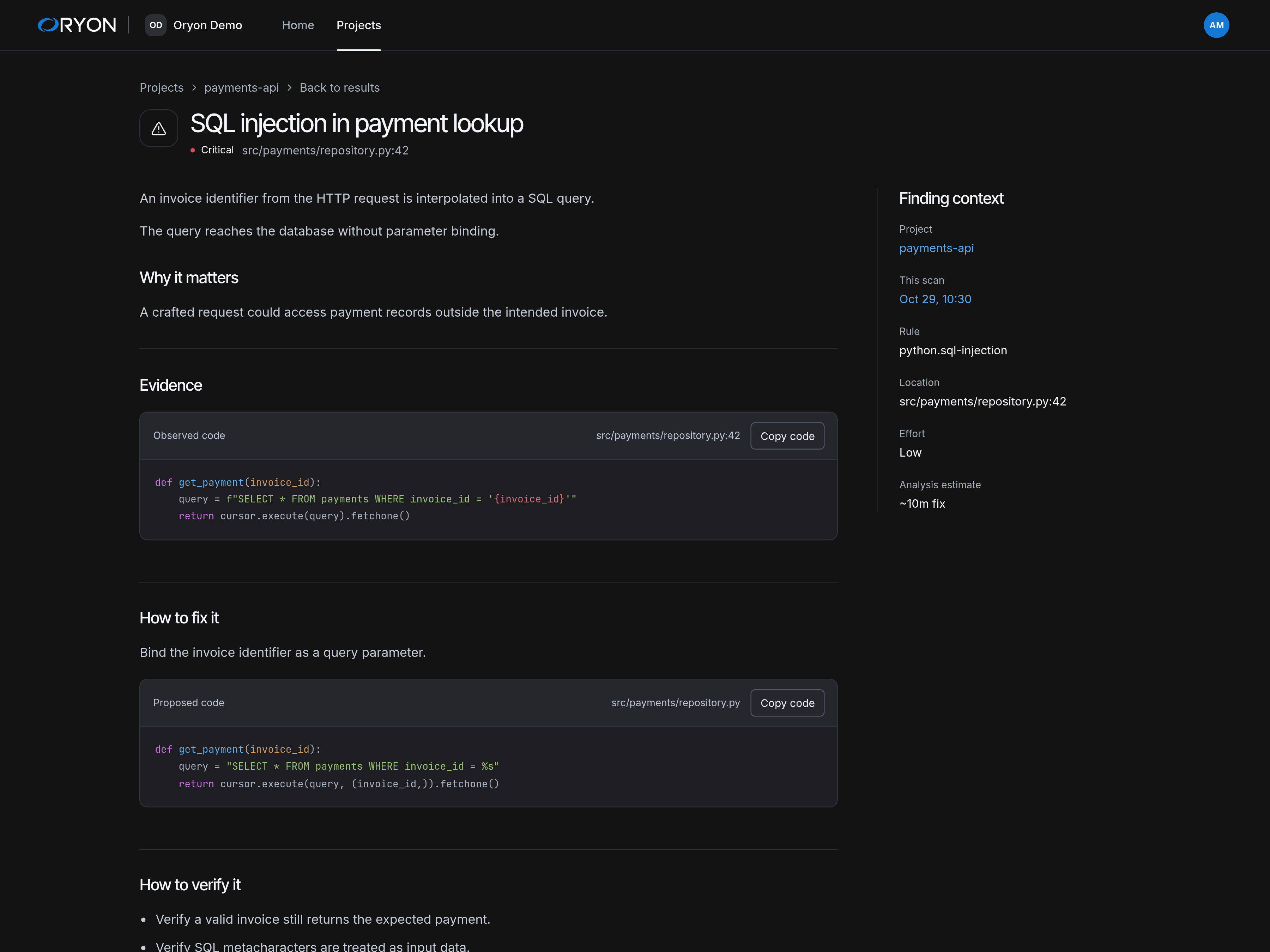Click Back to results
Viewport: 1270px width, 952px height.
coord(340,88)
